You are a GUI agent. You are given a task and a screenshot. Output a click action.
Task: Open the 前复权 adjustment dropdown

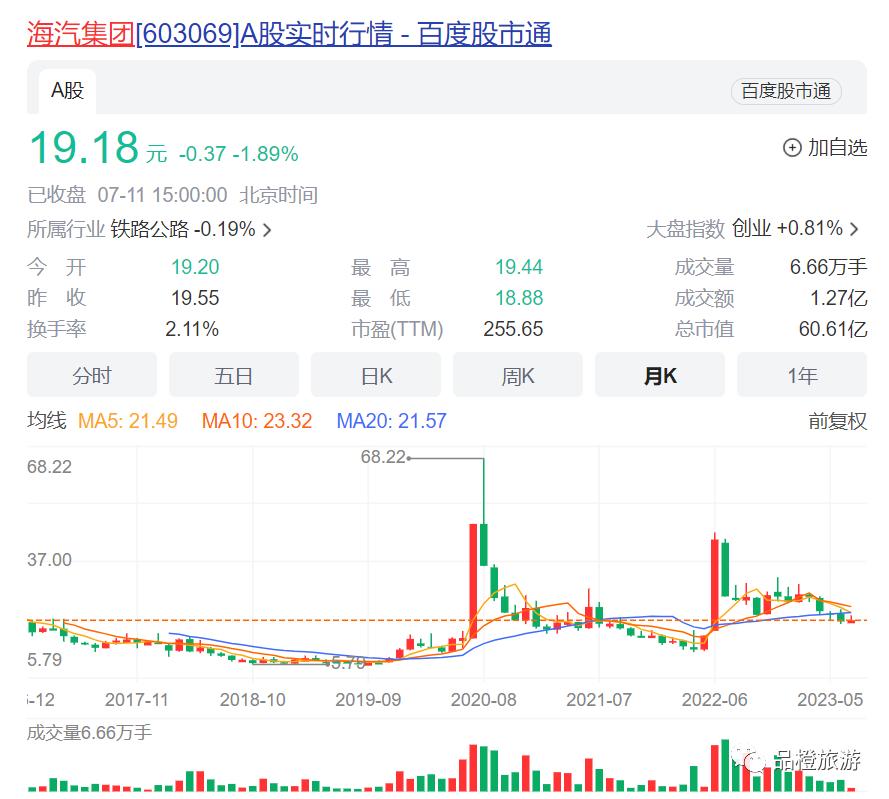tap(837, 421)
